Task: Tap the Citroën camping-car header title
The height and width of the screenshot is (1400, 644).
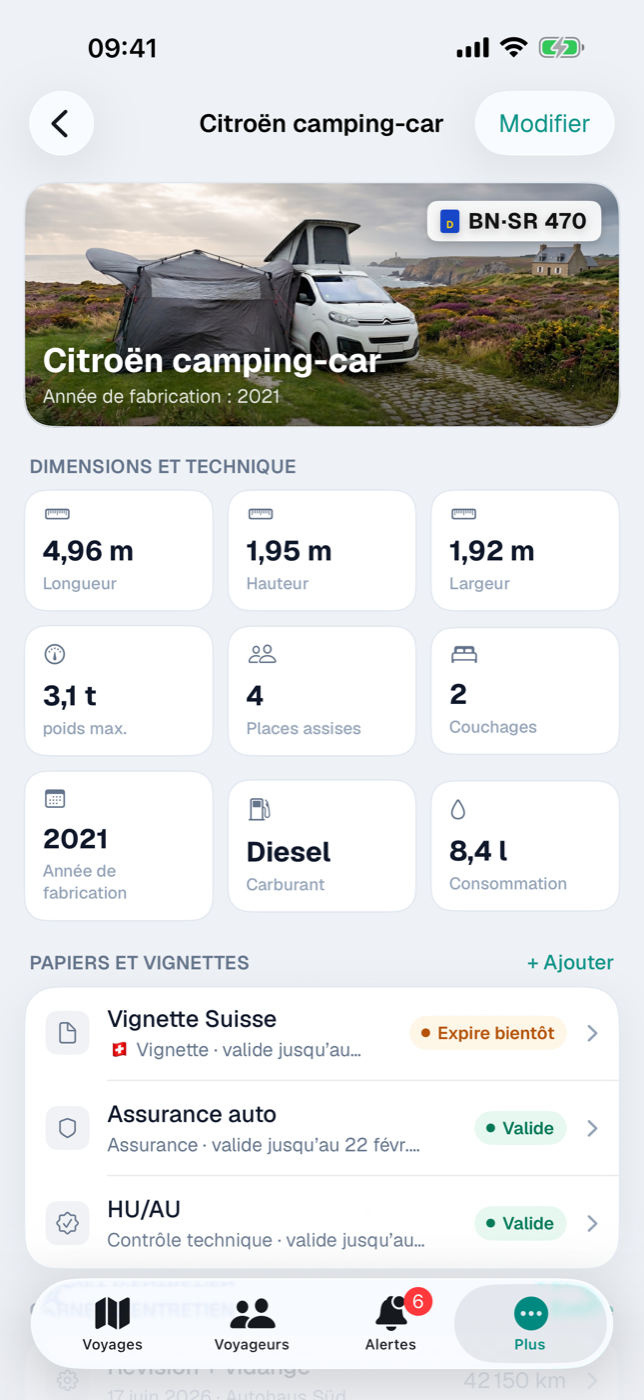Action: click(321, 123)
